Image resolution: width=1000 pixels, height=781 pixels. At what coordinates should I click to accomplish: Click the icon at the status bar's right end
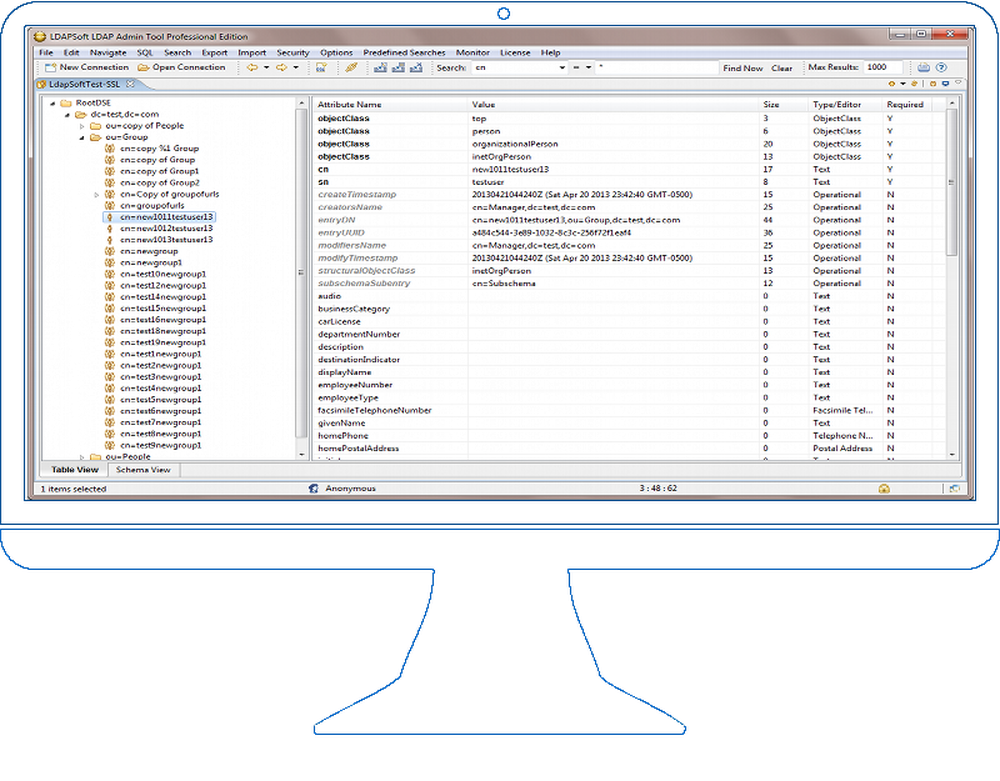click(x=954, y=489)
